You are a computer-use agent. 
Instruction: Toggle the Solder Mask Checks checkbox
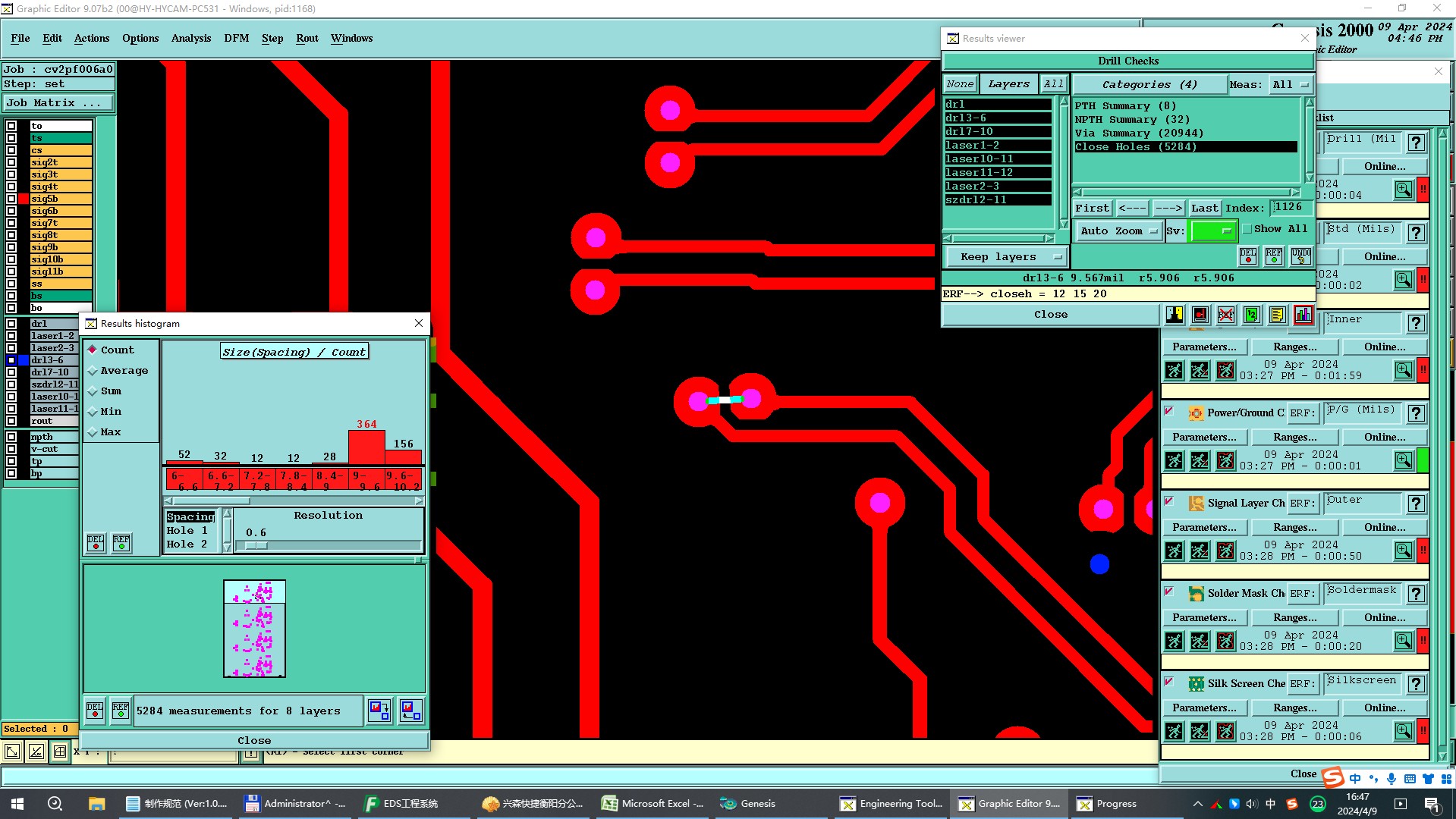click(1169, 592)
